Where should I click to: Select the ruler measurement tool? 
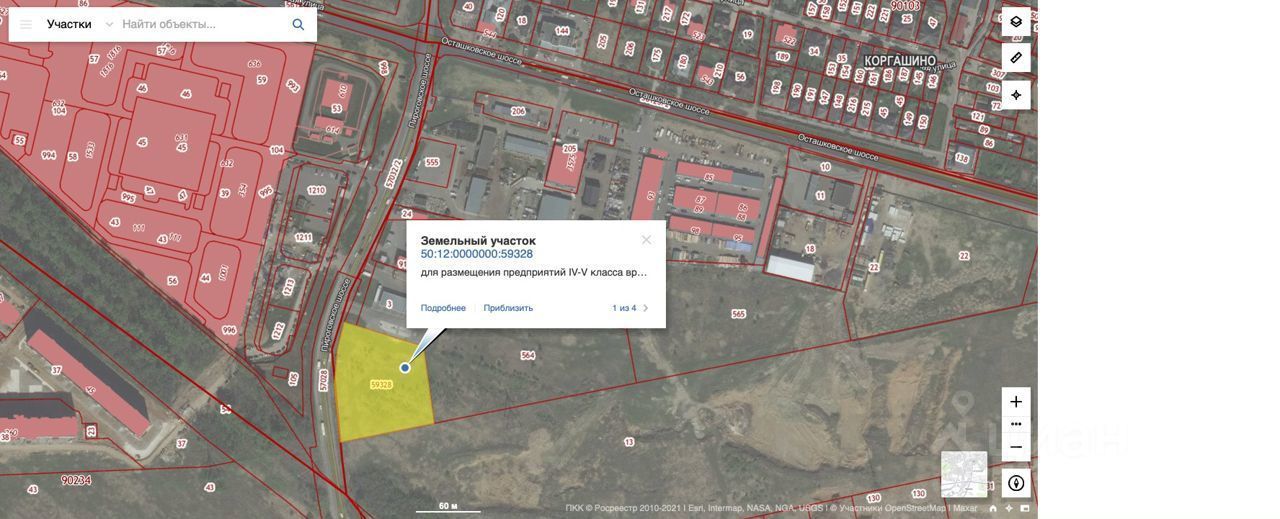click(1016, 58)
